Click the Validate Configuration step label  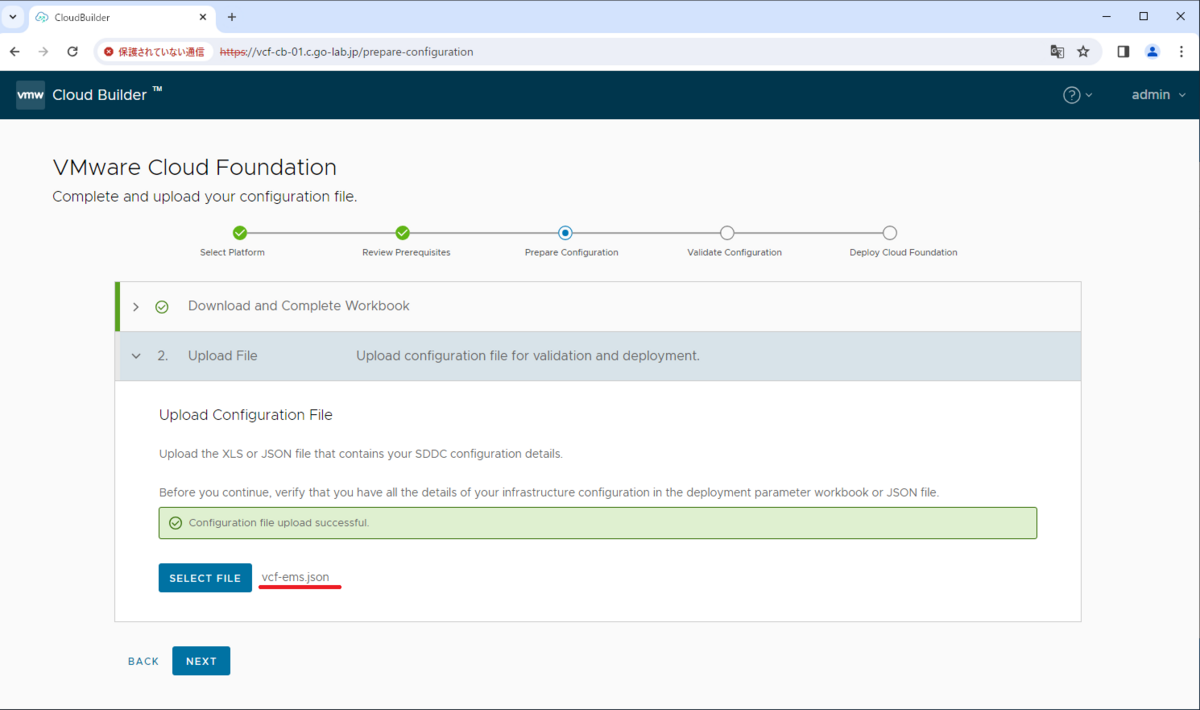click(734, 253)
